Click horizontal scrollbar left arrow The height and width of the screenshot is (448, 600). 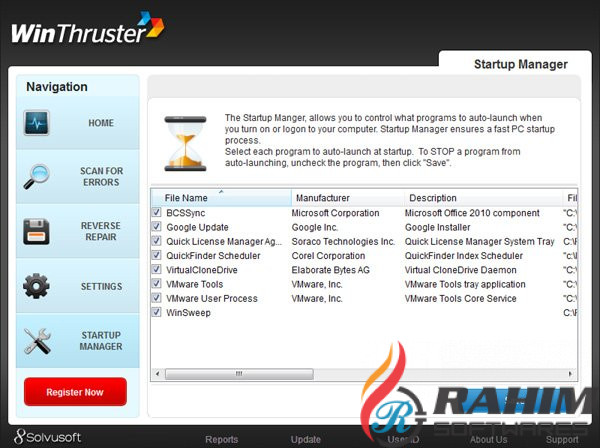pyautogui.click(x=157, y=374)
